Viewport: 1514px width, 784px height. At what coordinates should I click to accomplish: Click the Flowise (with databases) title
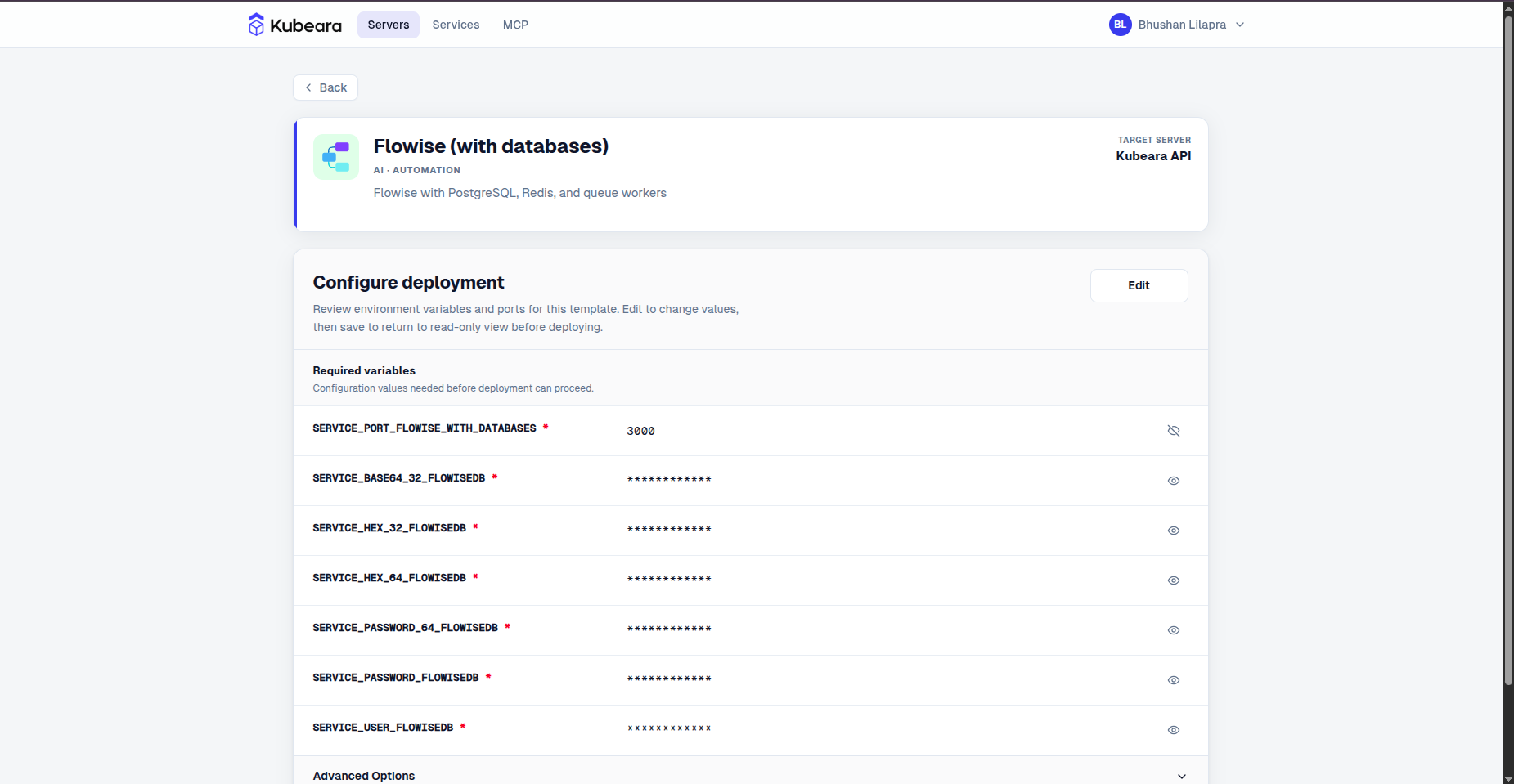pos(491,146)
